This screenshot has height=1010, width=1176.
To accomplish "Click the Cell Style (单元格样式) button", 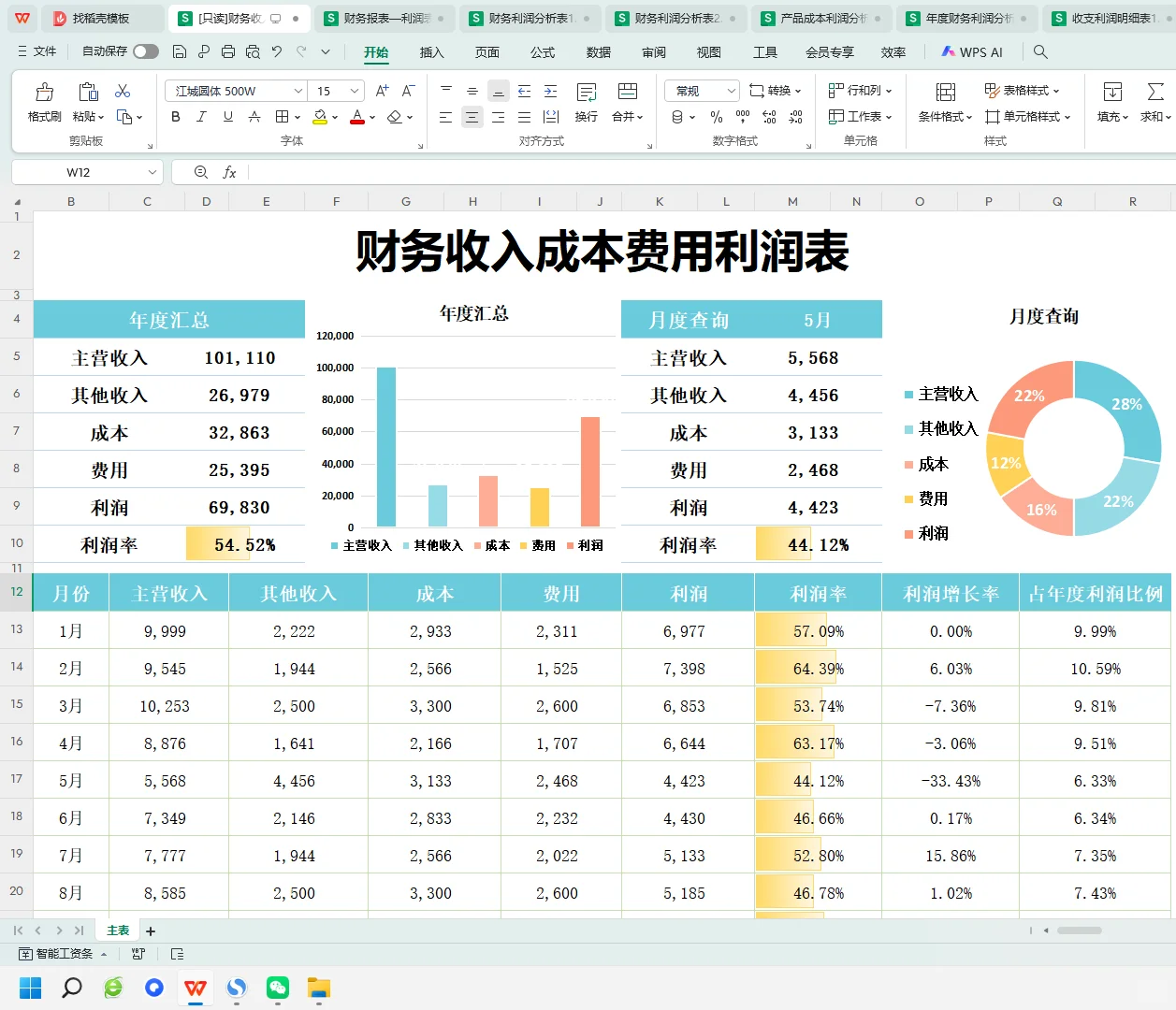I will tap(1027, 117).
